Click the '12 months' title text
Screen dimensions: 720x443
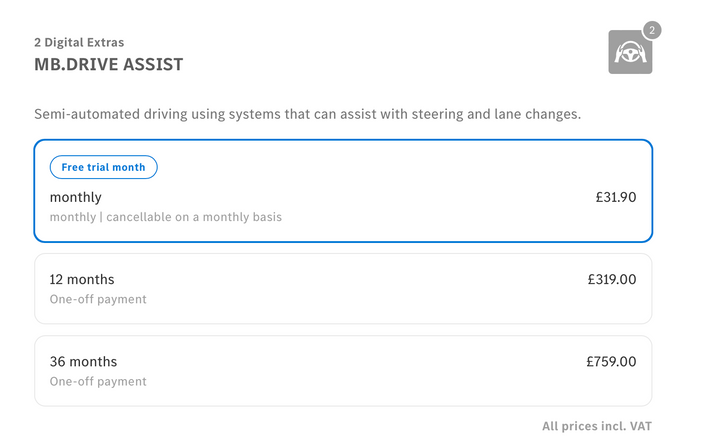(x=82, y=280)
